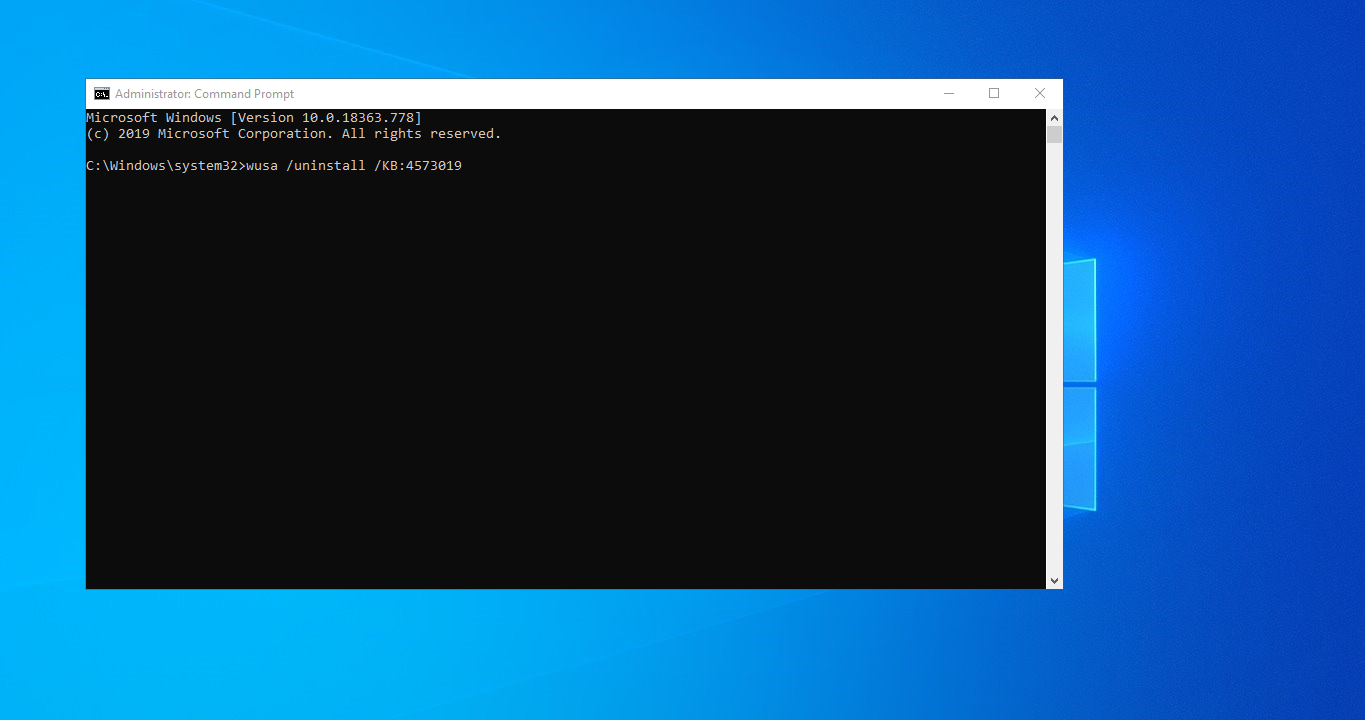Click the 'Administrator: Command Prompt' title text
The height and width of the screenshot is (720, 1365).
pos(205,94)
